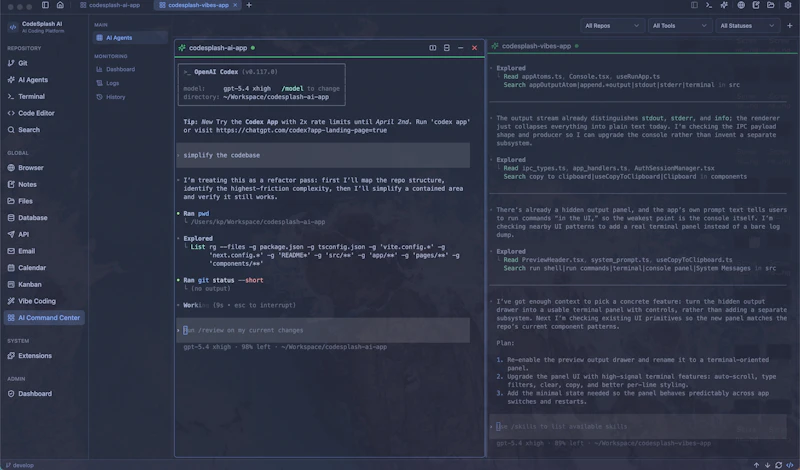Split codesplash-ai-app panel vertically
Screen dimensions: 800x470
(x=433, y=48)
